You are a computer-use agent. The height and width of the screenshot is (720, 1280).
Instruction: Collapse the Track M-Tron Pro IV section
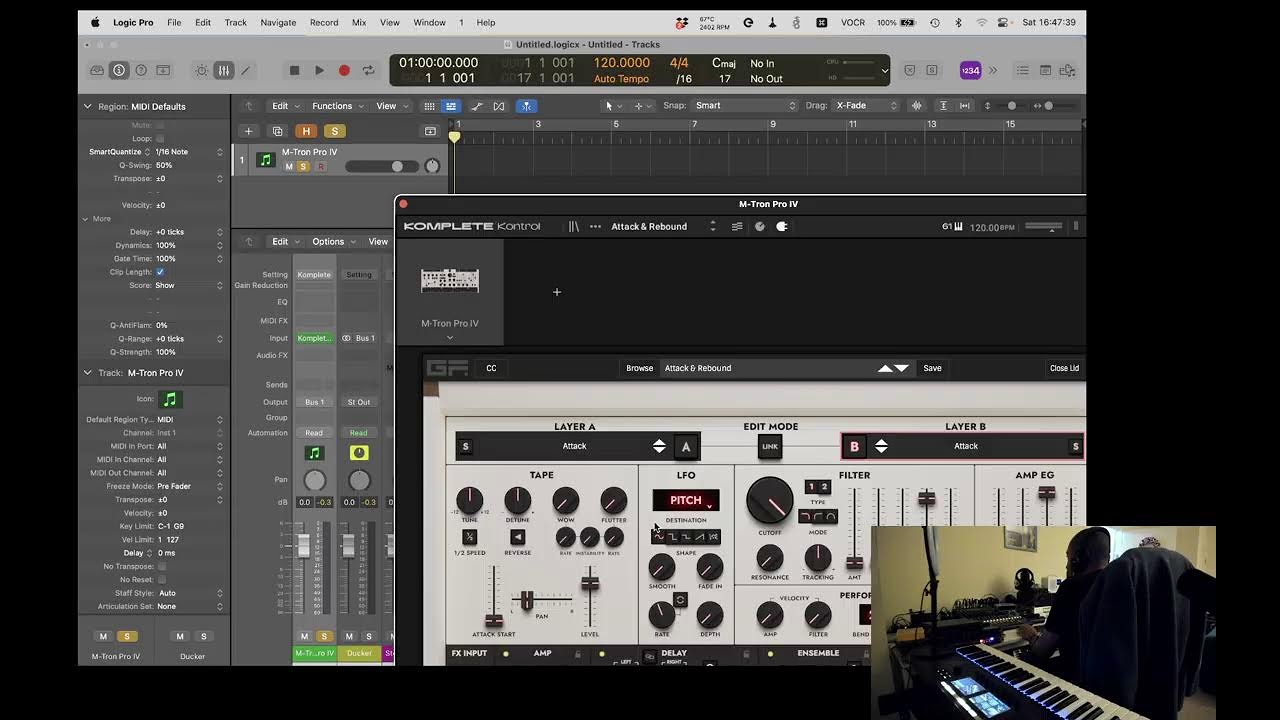87,373
